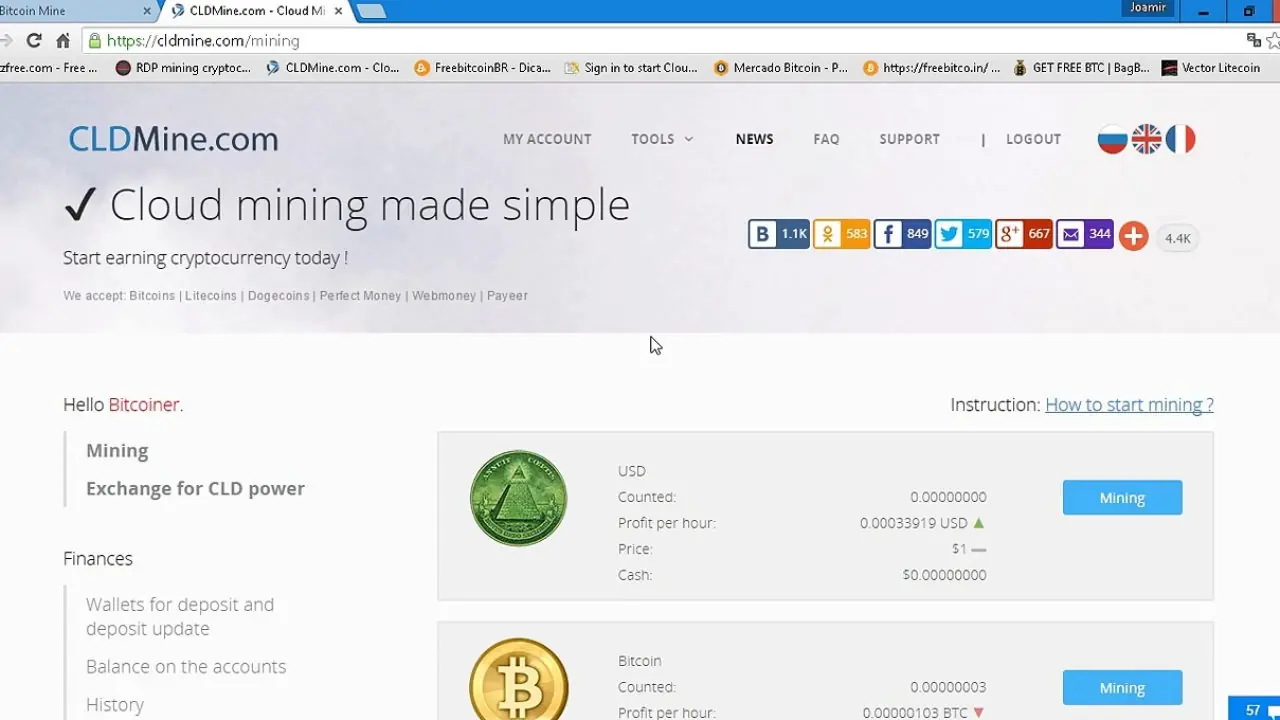Switch language to English UK flag
Screen dimensions: 1280x720
coord(1147,139)
